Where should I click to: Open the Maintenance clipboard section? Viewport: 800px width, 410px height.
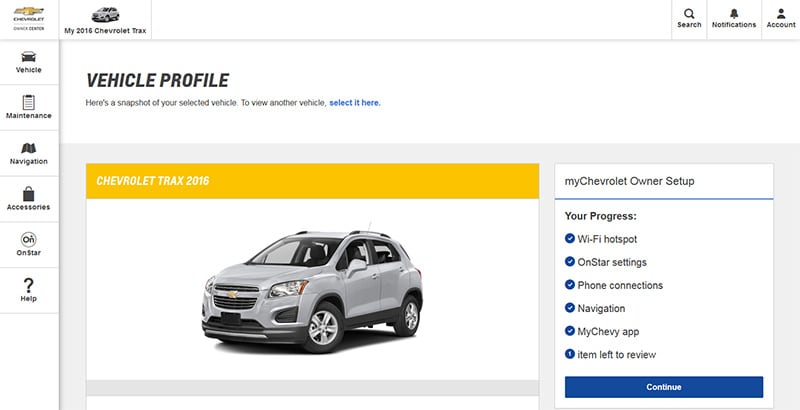29,108
